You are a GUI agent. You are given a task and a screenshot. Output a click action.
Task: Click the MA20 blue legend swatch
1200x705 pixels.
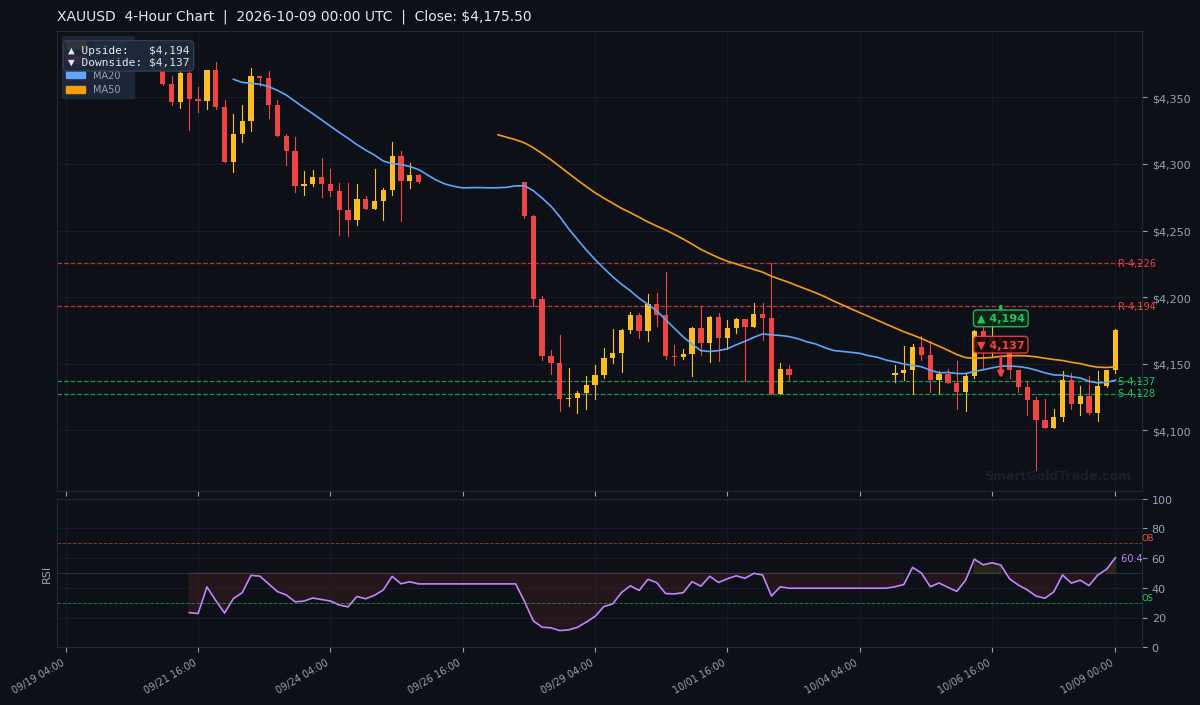[x=76, y=75]
